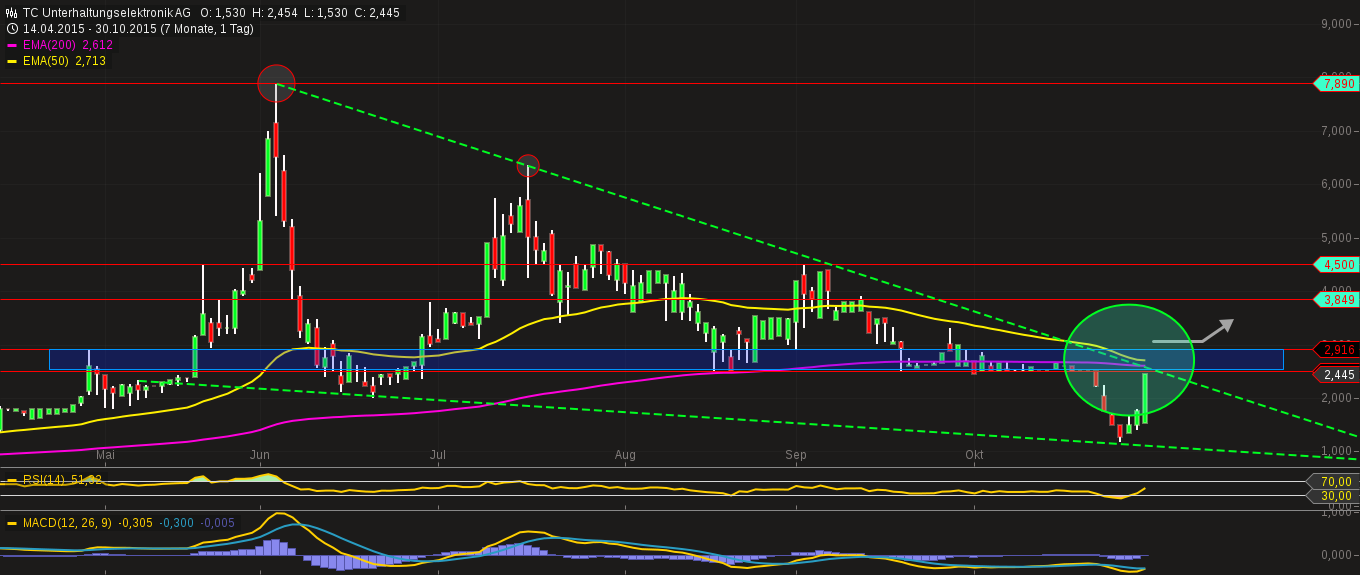Click the Okt month label on the time axis
The image size is (1360, 575).
(x=975, y=455)
